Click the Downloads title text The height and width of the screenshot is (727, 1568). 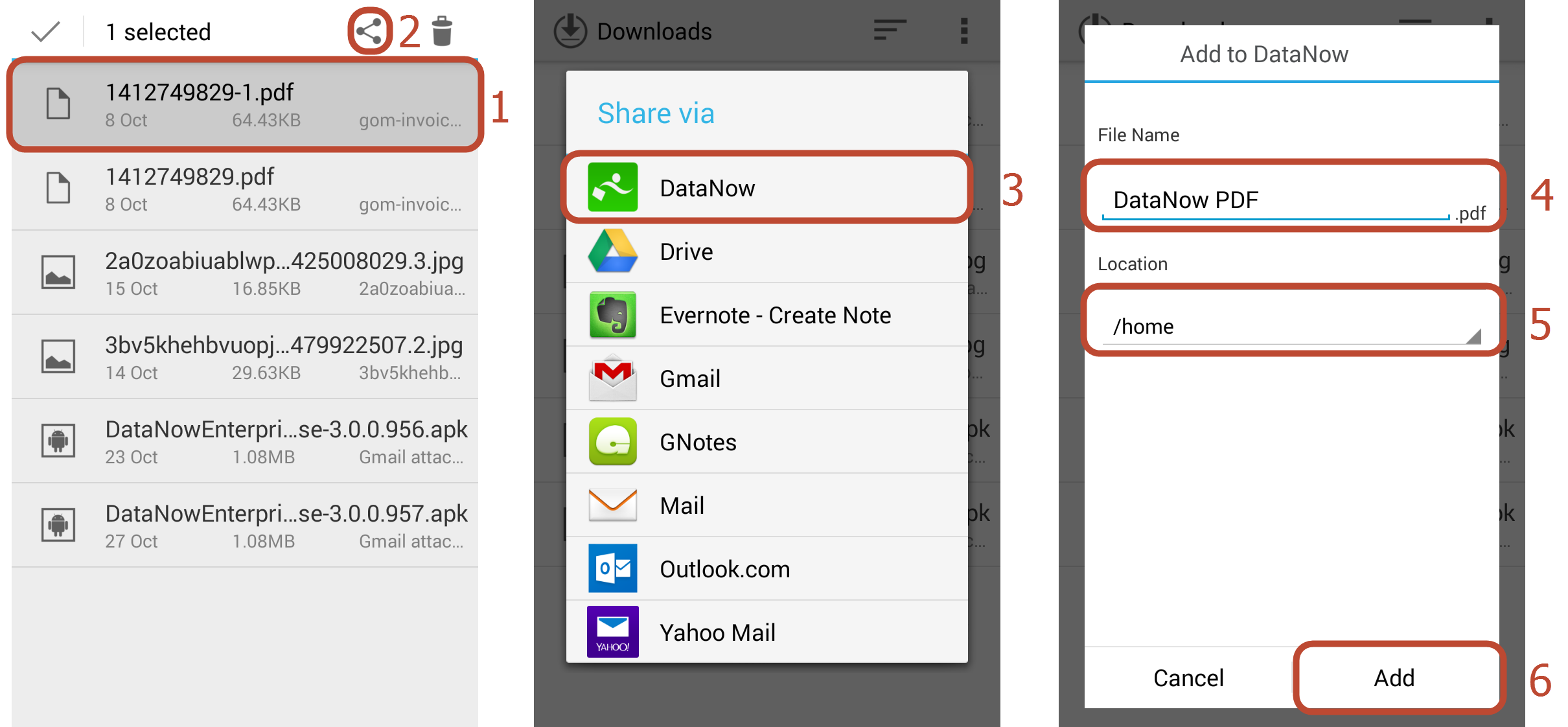point(654,31)
